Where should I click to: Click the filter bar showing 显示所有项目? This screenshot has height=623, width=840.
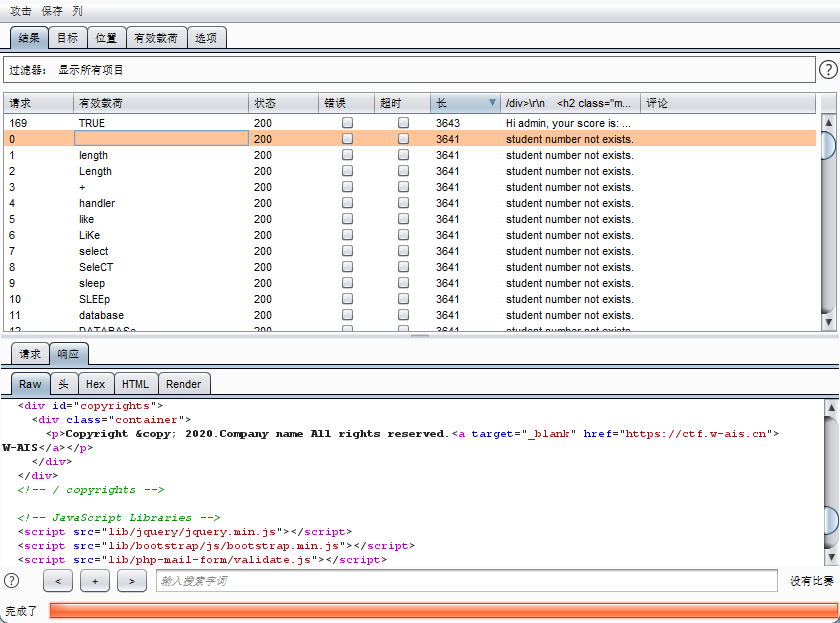[409, 70]
